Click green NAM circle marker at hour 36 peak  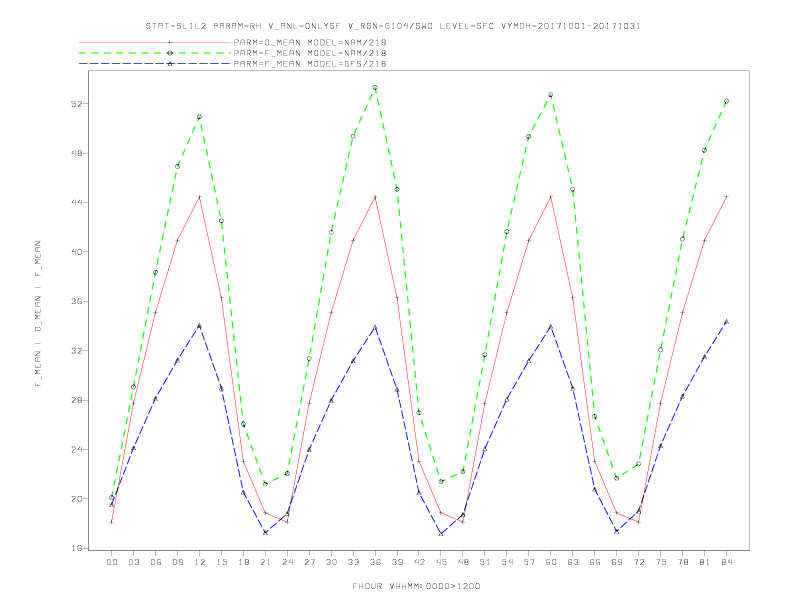pyautogui.click(x=375, y=88)
